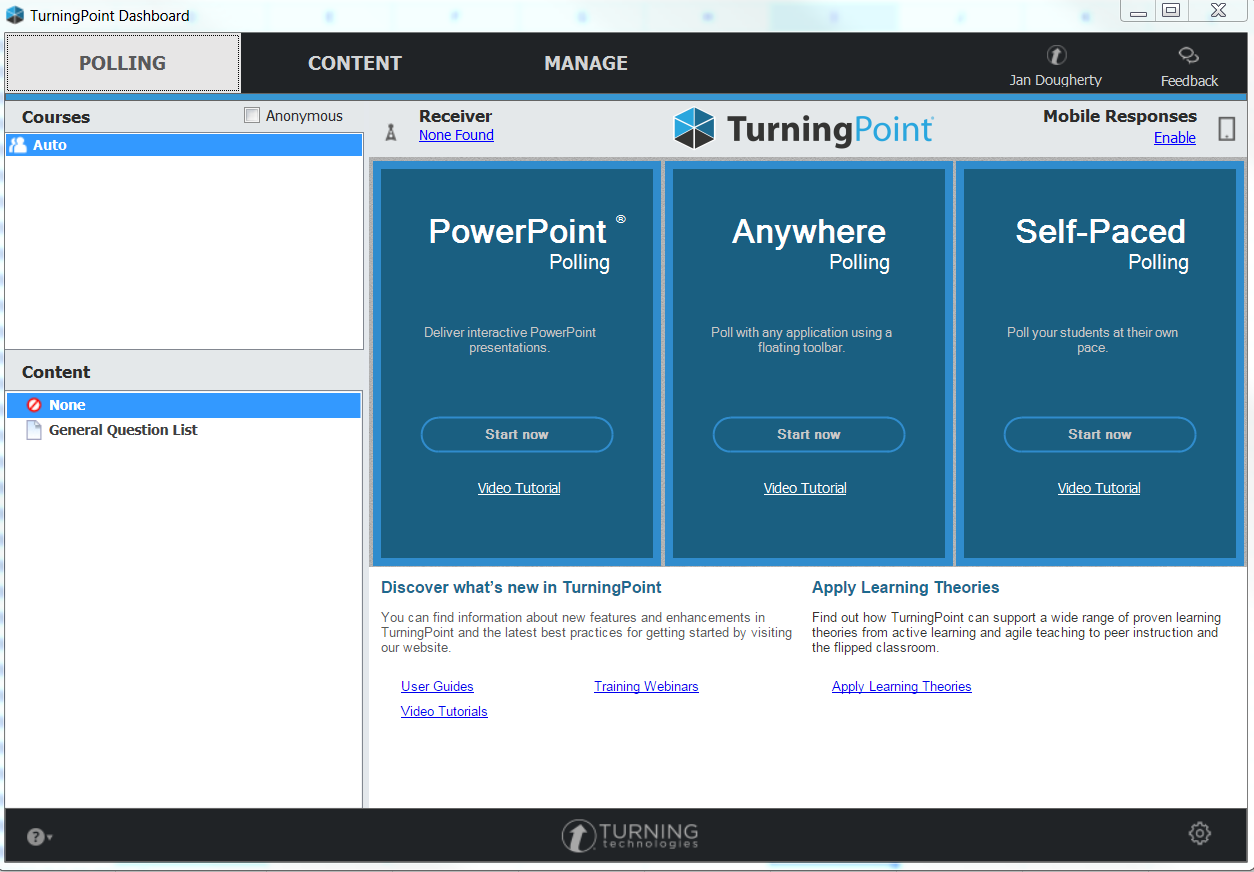Enable Mobile Responses link
Viewport: 1254px width, 872px height.
[1175, 138]
